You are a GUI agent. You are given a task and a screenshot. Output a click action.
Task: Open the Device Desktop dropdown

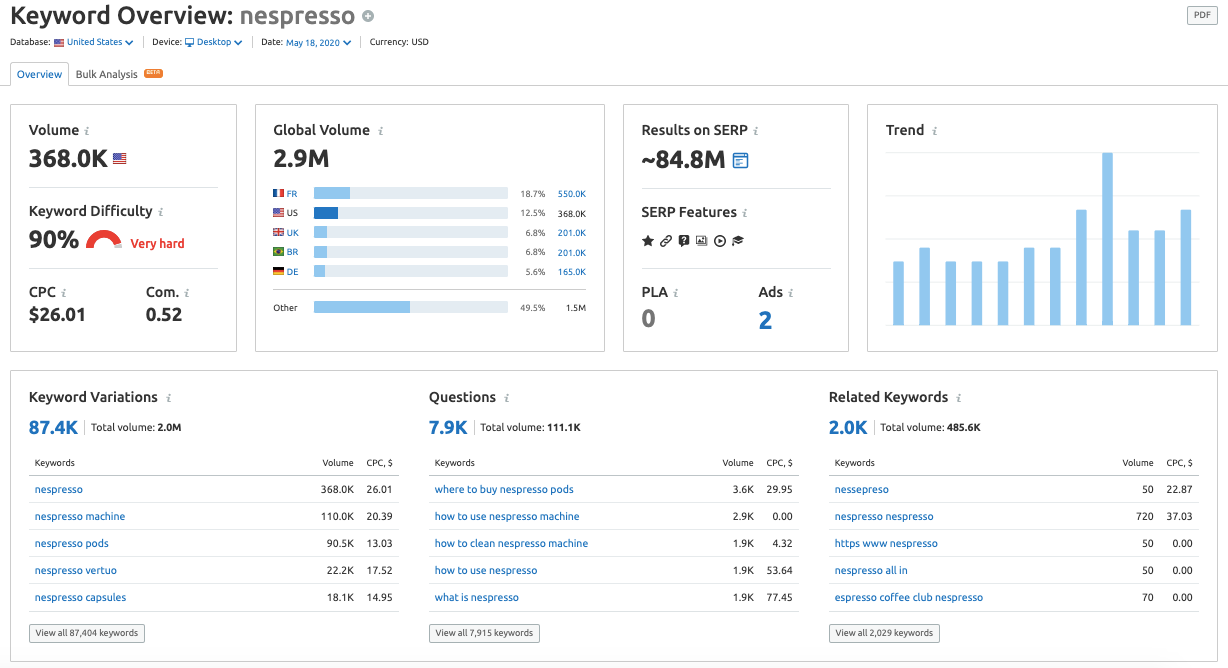tap(213, 42)
